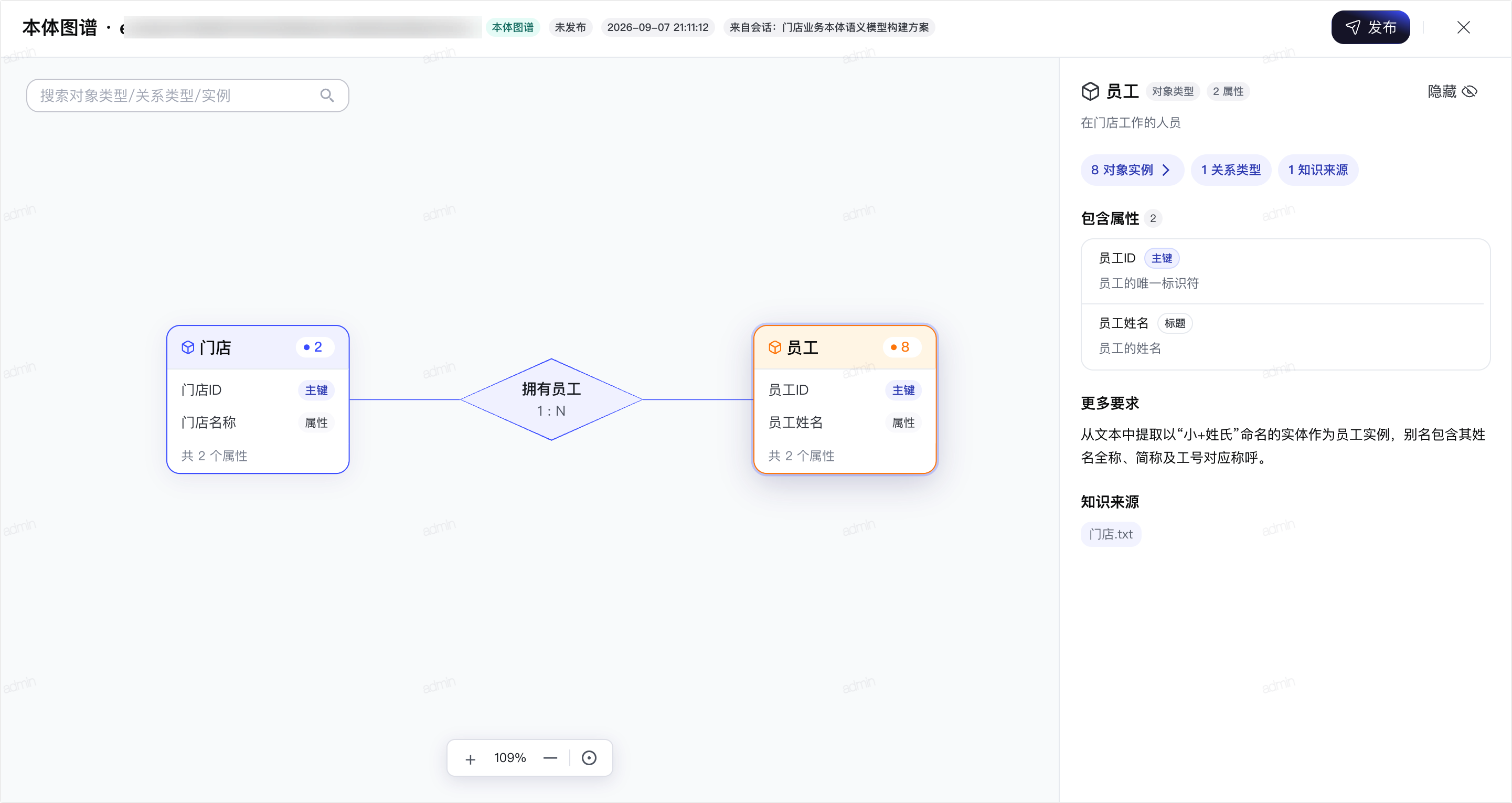Select 门店名称 row in 门店 node

point(258,422)
